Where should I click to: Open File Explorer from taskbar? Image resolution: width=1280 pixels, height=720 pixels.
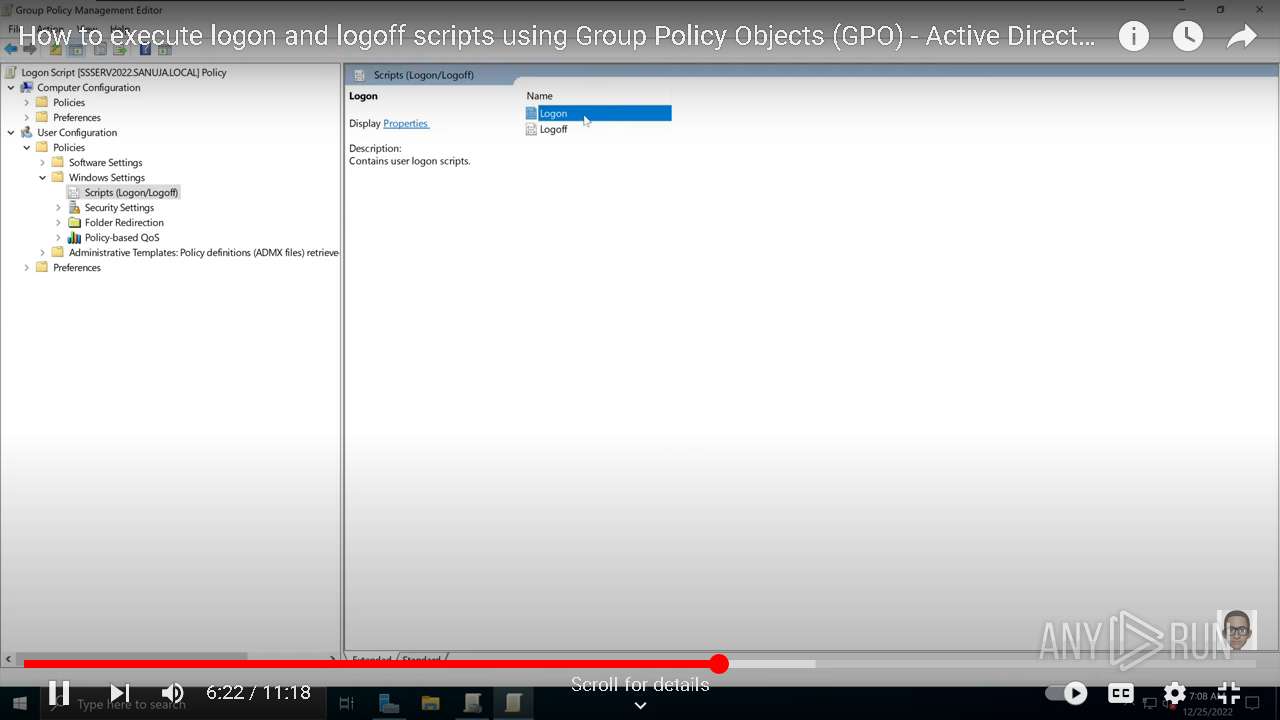(x=431, y=704)
